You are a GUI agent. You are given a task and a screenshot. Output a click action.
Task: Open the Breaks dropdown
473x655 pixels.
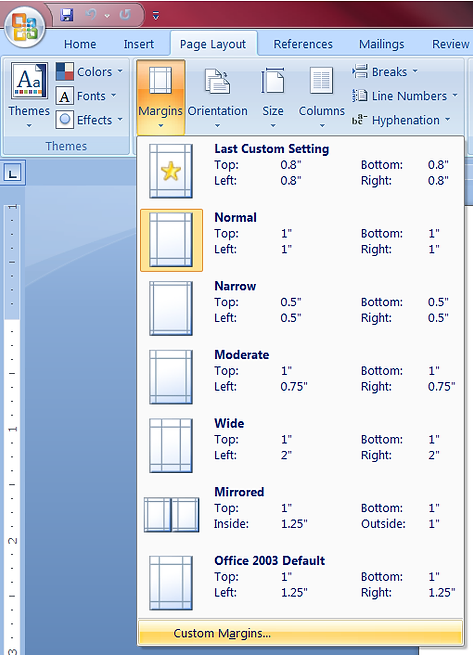[384, 72]
